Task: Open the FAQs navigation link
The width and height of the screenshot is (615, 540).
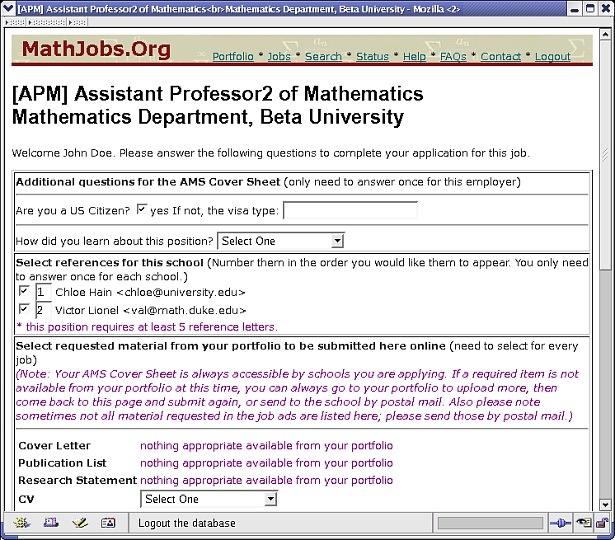Action: 453,56
